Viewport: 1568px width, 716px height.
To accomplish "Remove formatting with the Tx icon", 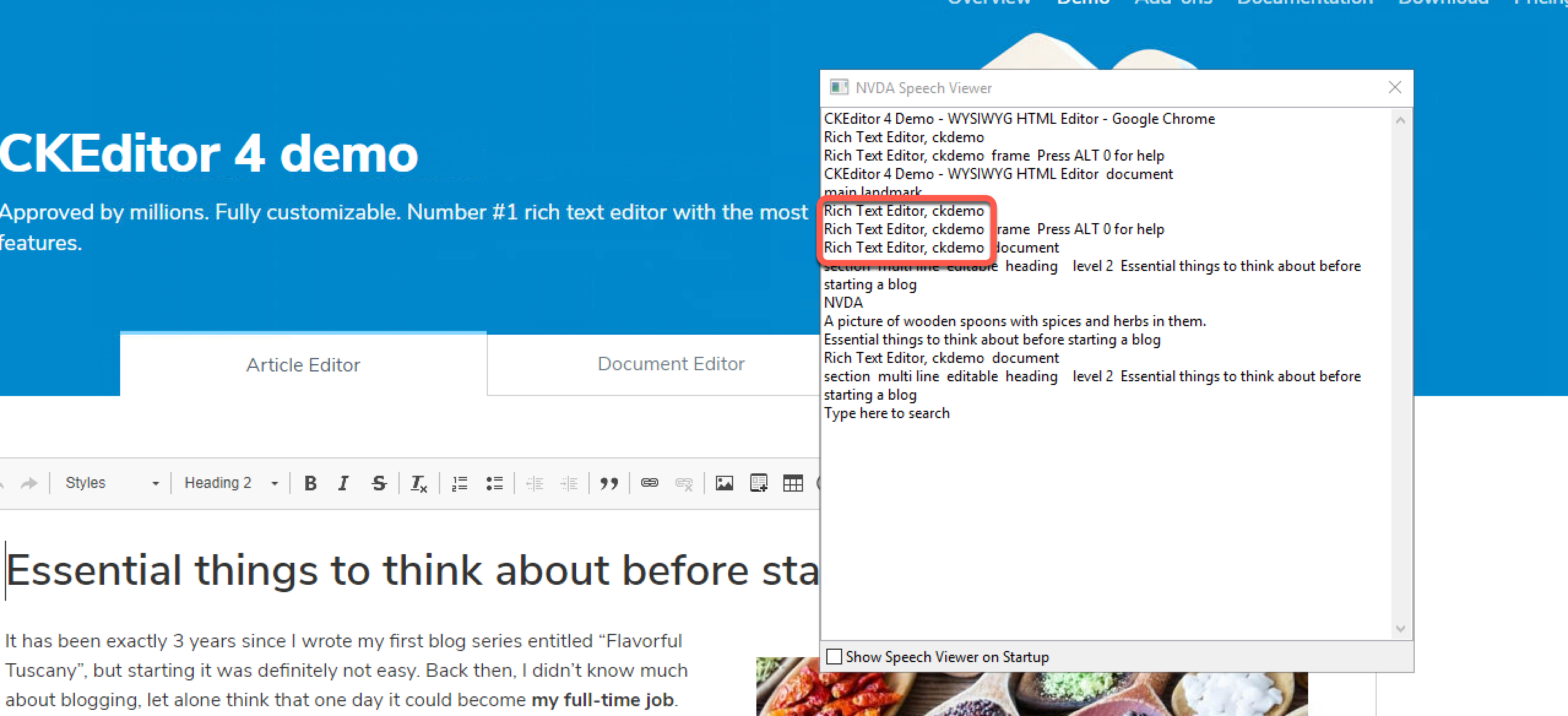I will [x=418, y=483].
